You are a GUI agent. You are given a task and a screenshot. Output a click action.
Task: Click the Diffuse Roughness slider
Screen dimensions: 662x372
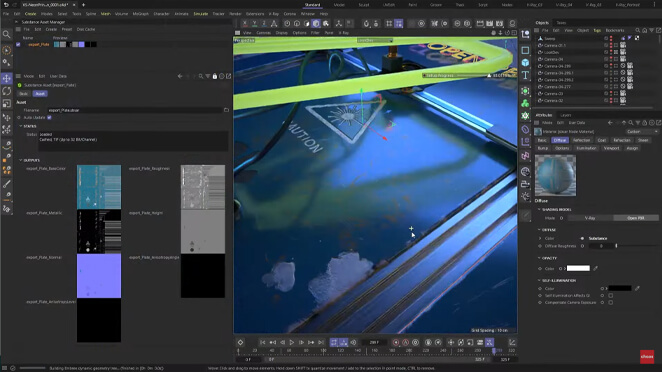click(637, 246)
